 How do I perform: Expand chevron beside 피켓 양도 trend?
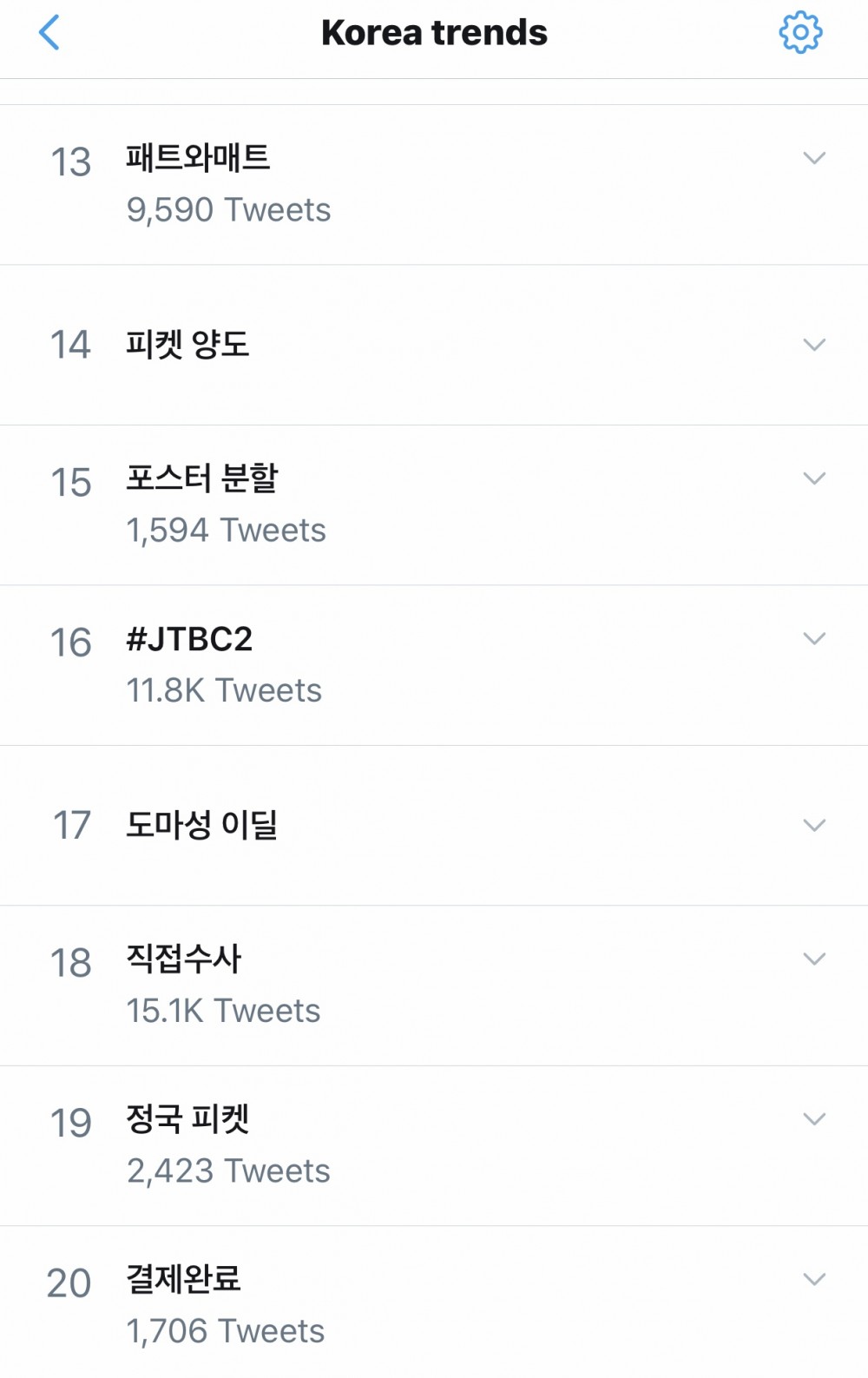[x=814, y=345]
